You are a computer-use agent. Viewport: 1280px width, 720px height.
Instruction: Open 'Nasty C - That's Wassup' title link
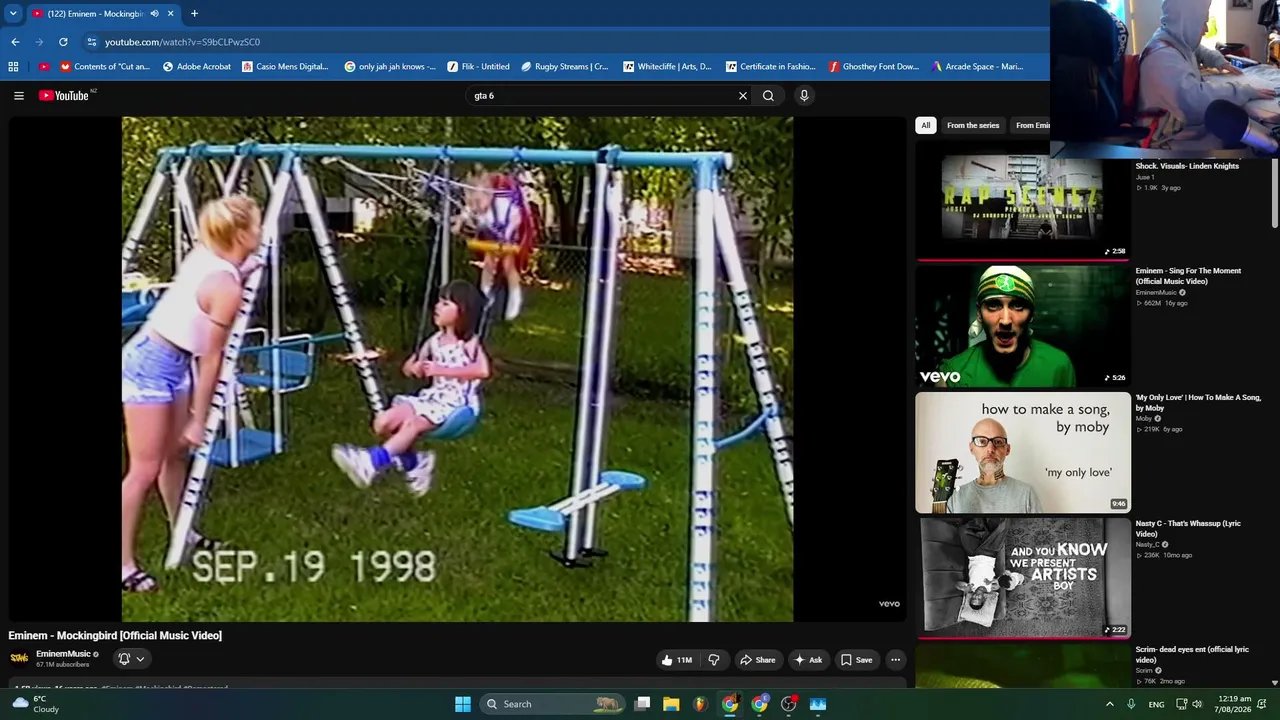click(1188, 529)
